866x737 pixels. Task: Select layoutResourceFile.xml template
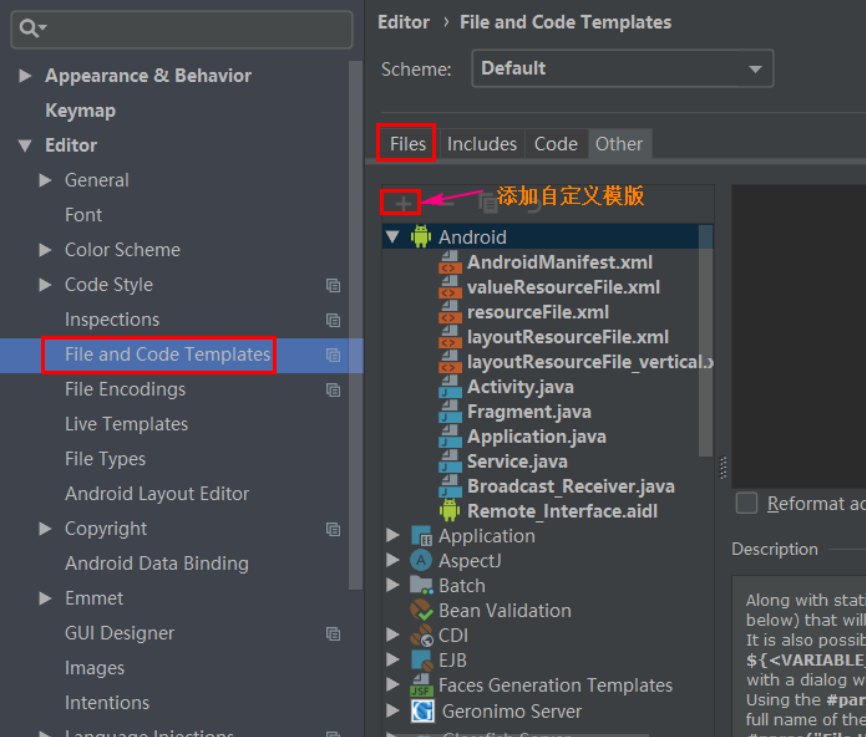[x=568, y=337]
